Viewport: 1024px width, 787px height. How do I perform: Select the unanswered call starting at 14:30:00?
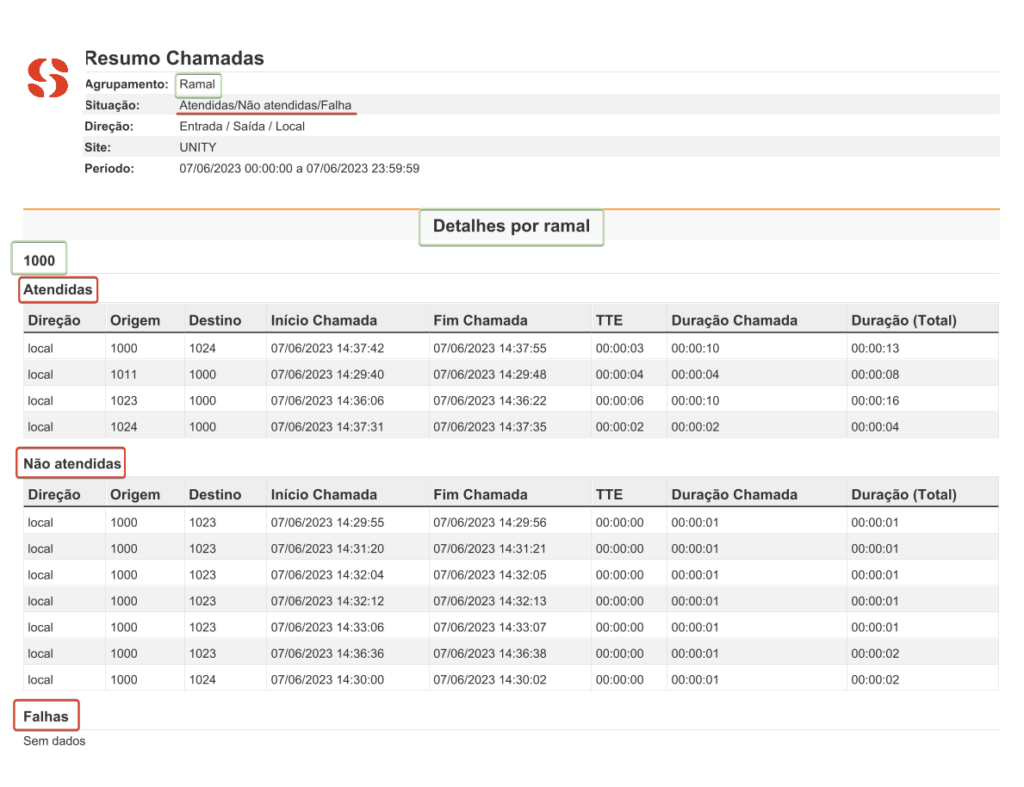[327, 679]
